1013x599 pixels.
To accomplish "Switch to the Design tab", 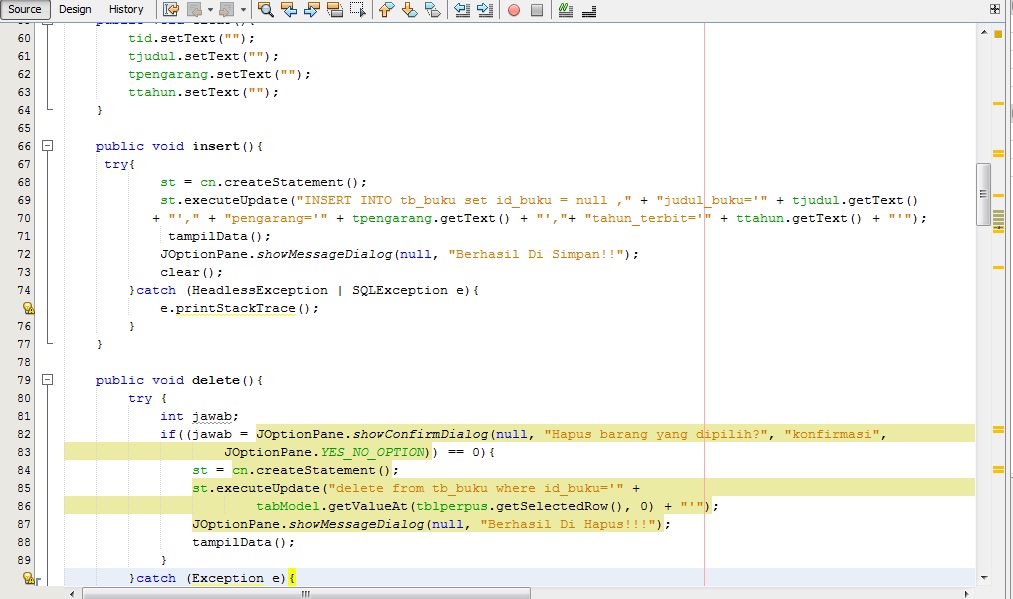I will click(75, 8).
